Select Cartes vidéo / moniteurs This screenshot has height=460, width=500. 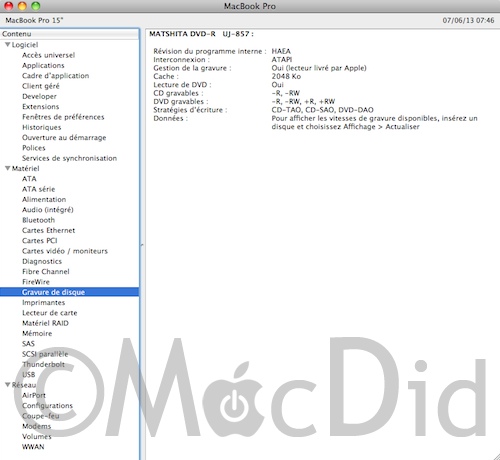65,251
